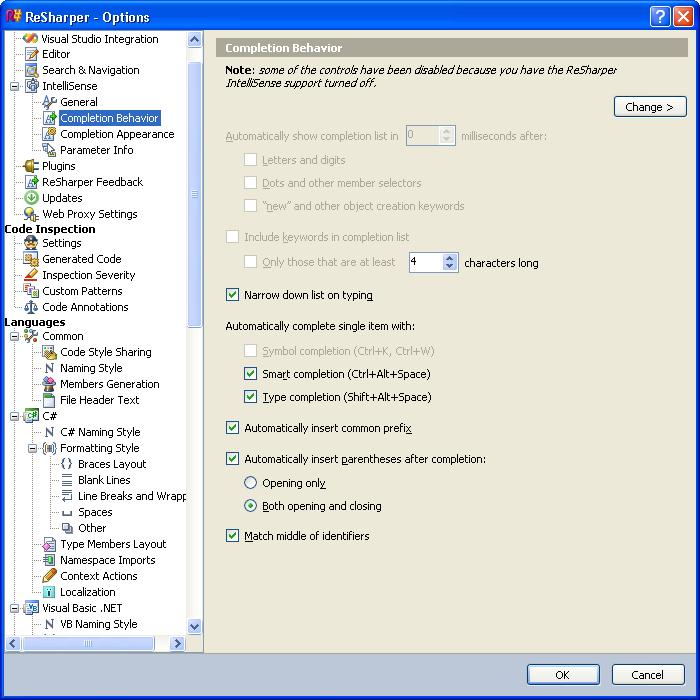
Task: Collapse the Visual Basic .NET node
Action: point(14,608)
